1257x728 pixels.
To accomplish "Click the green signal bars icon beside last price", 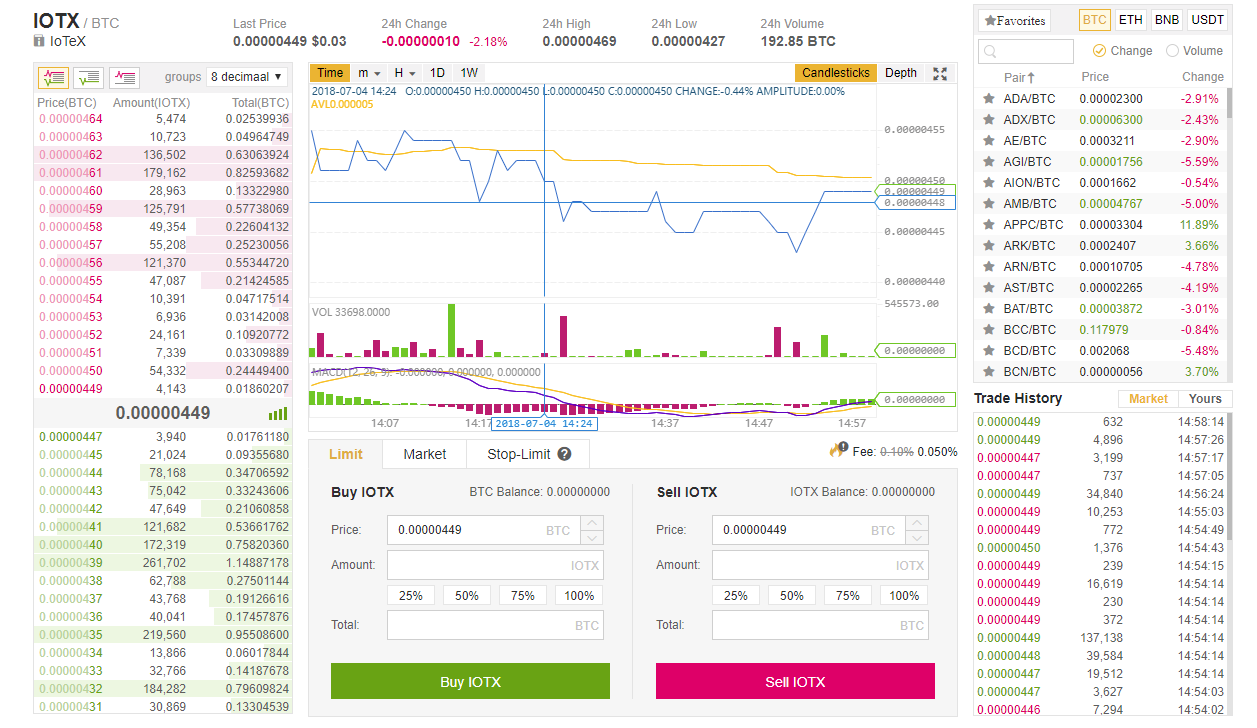I will click(277, 413).
